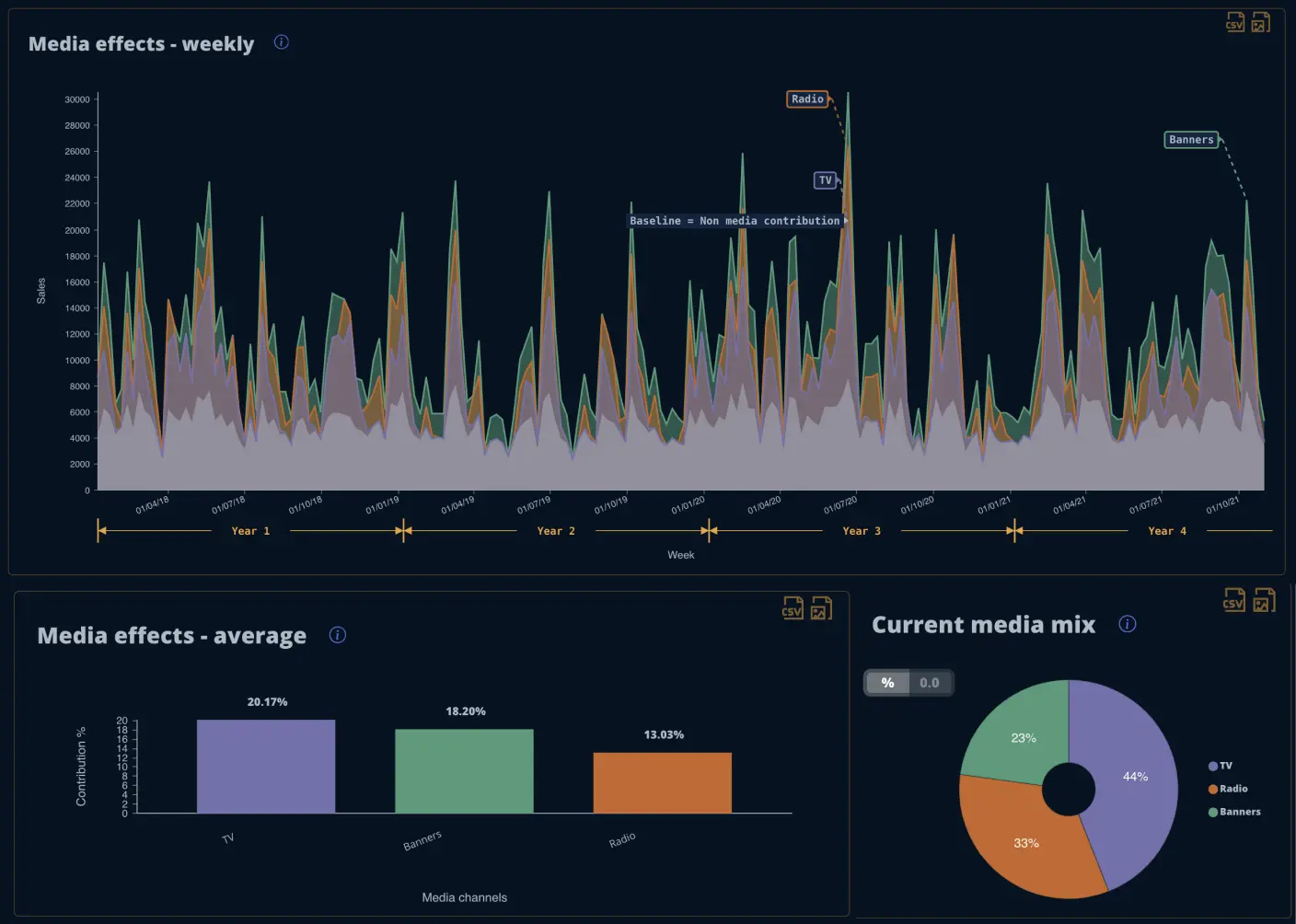
Task: Click the TV bar in average chart
Action: [x=266, y=767]
